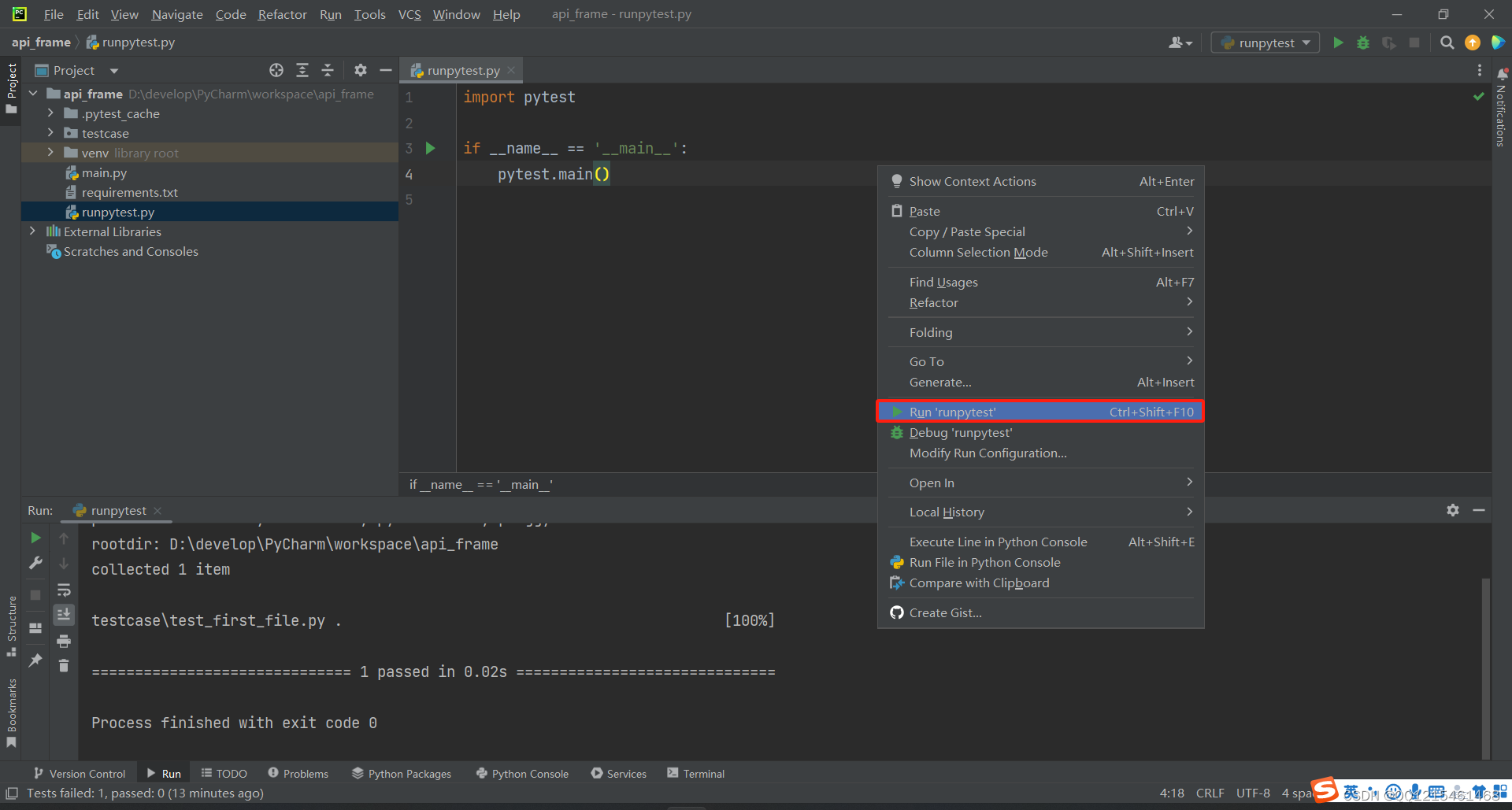Click Clear All trash icon in Run console

[64, 666]
